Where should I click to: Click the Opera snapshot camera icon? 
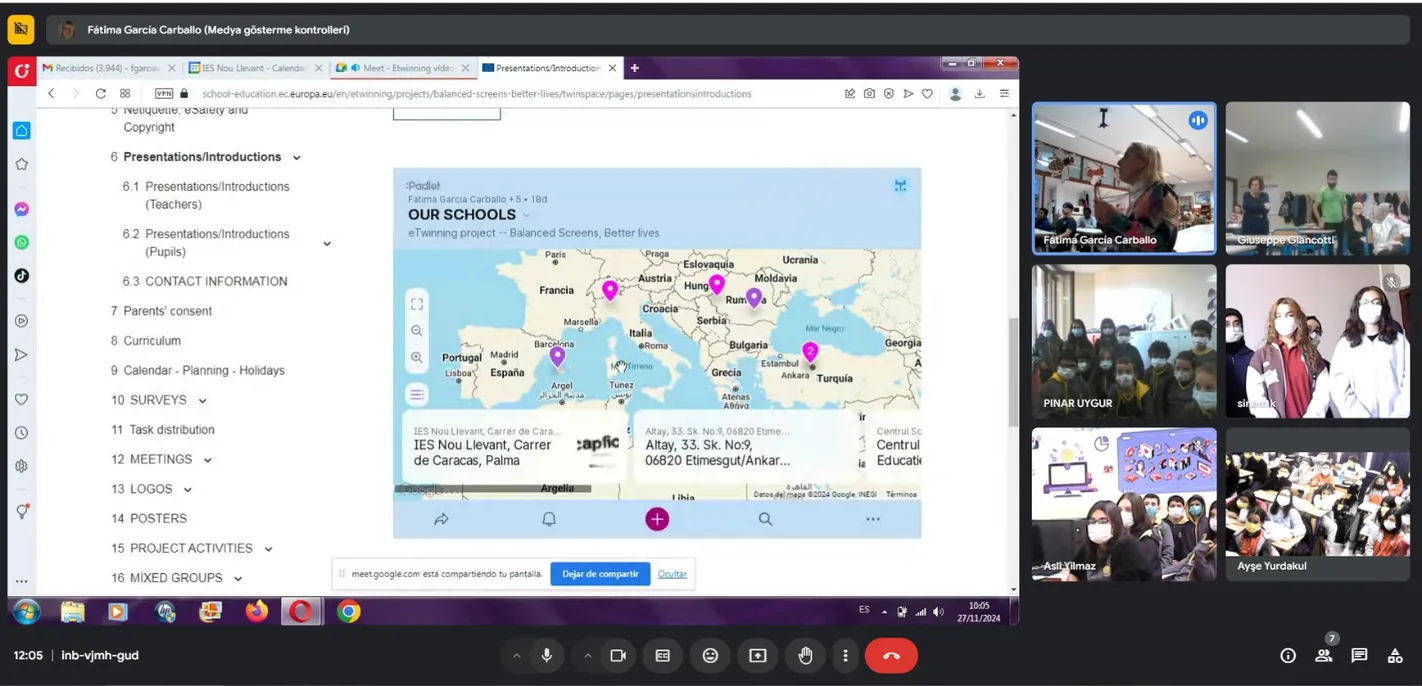tap(869, 93)
